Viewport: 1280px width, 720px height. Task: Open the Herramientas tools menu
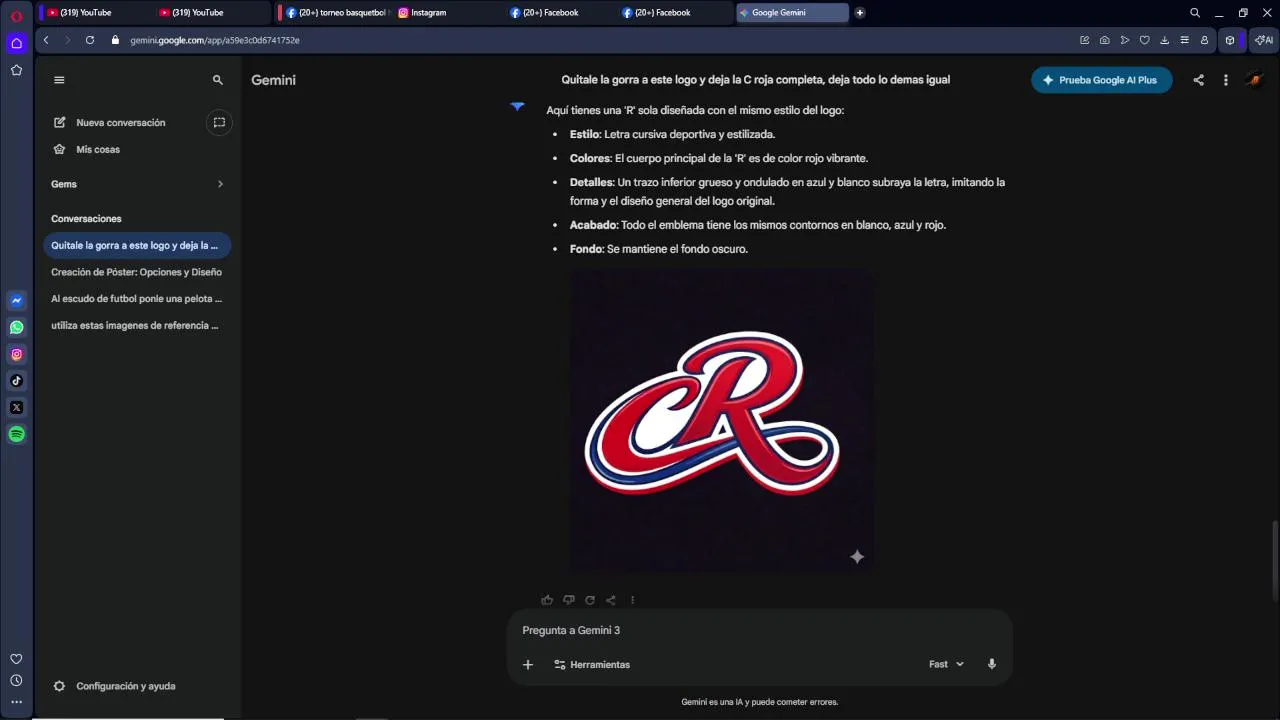[592, 664]
